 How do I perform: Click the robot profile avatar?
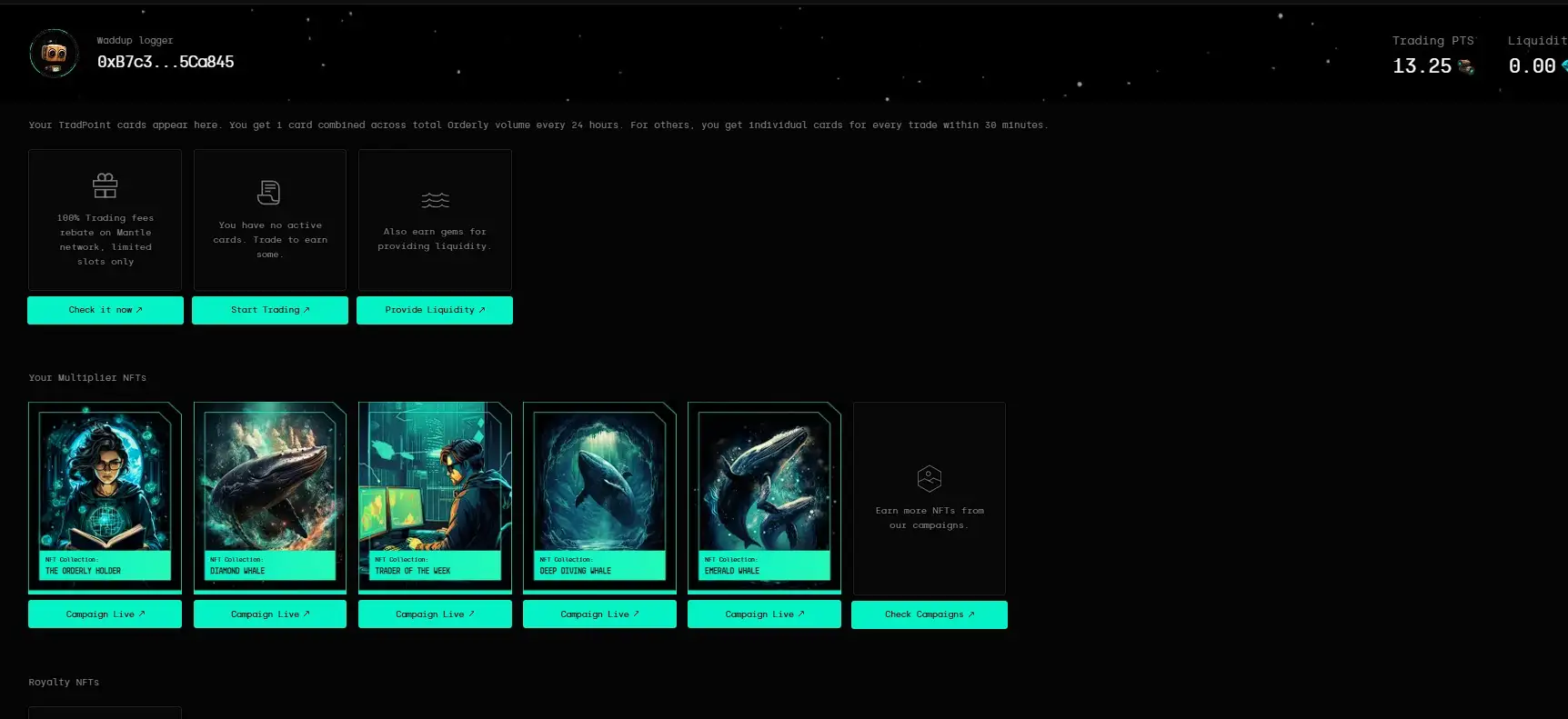(x=55, y=54)
